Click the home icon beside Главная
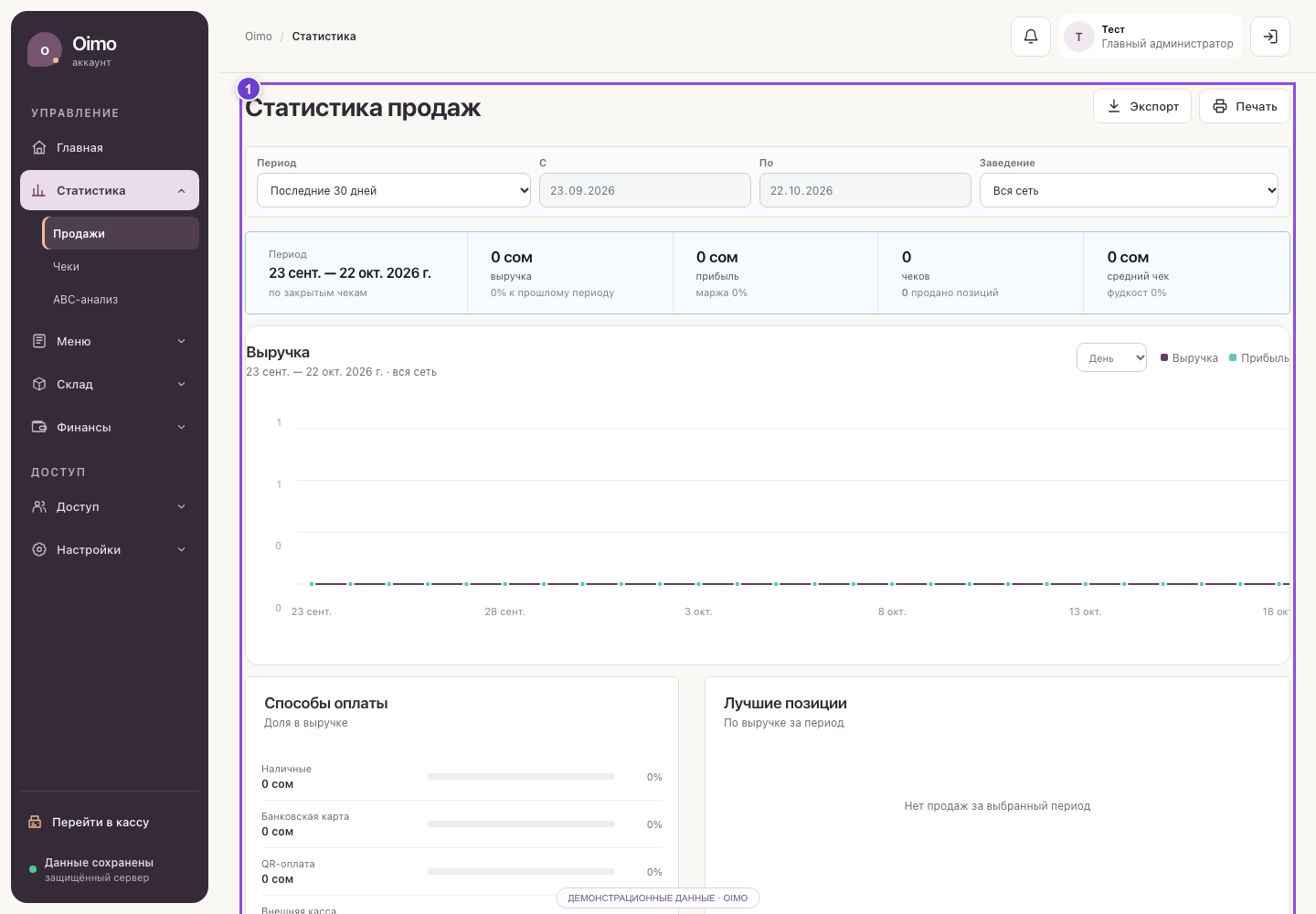Image resolution: width=1316 pixels, height=914 pixels. pyautogui.click(x=39, y=147)
